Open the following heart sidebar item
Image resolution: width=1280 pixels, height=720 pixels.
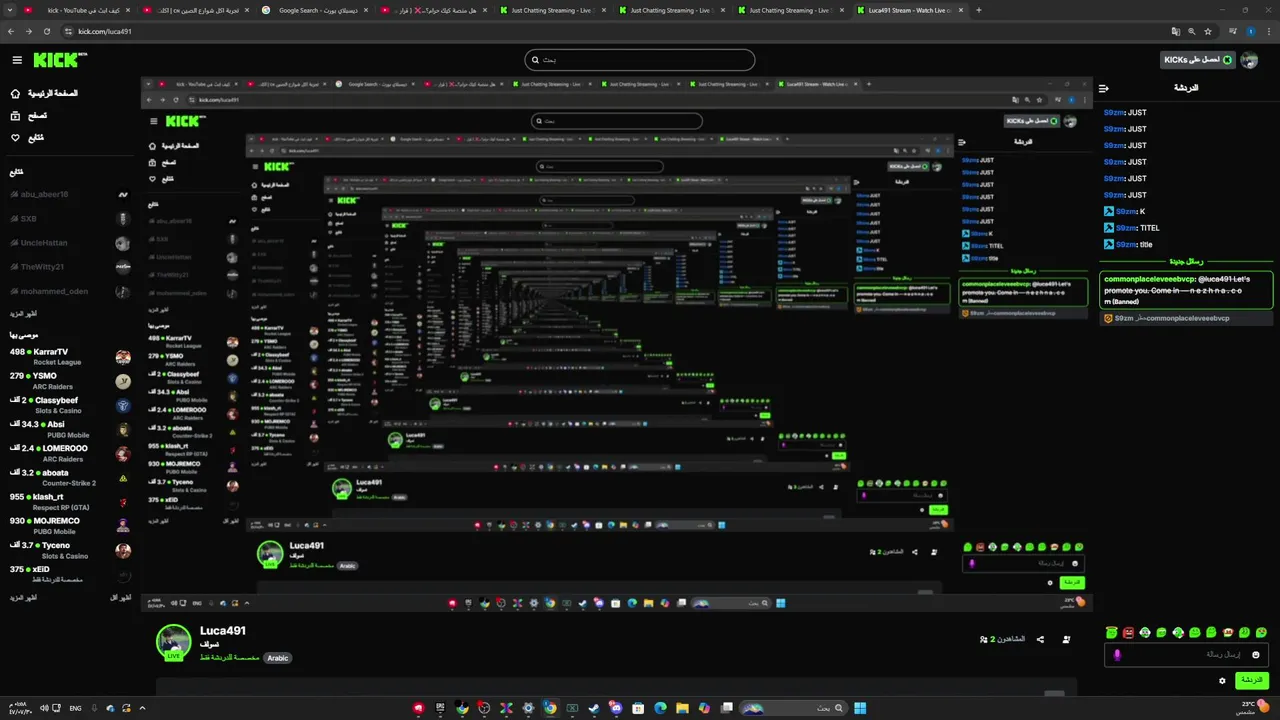point(27,137)
